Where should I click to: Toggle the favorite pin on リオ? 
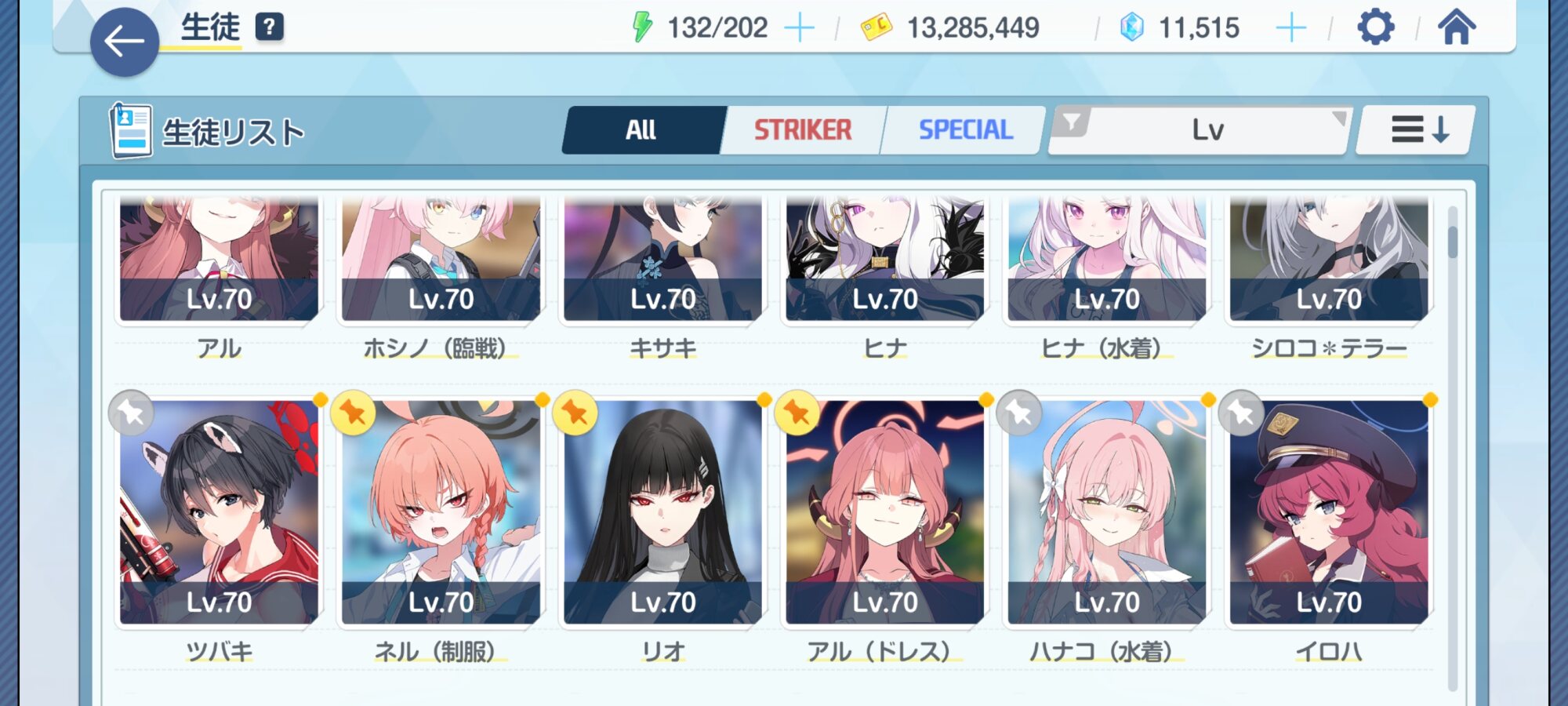coord(575,413)
